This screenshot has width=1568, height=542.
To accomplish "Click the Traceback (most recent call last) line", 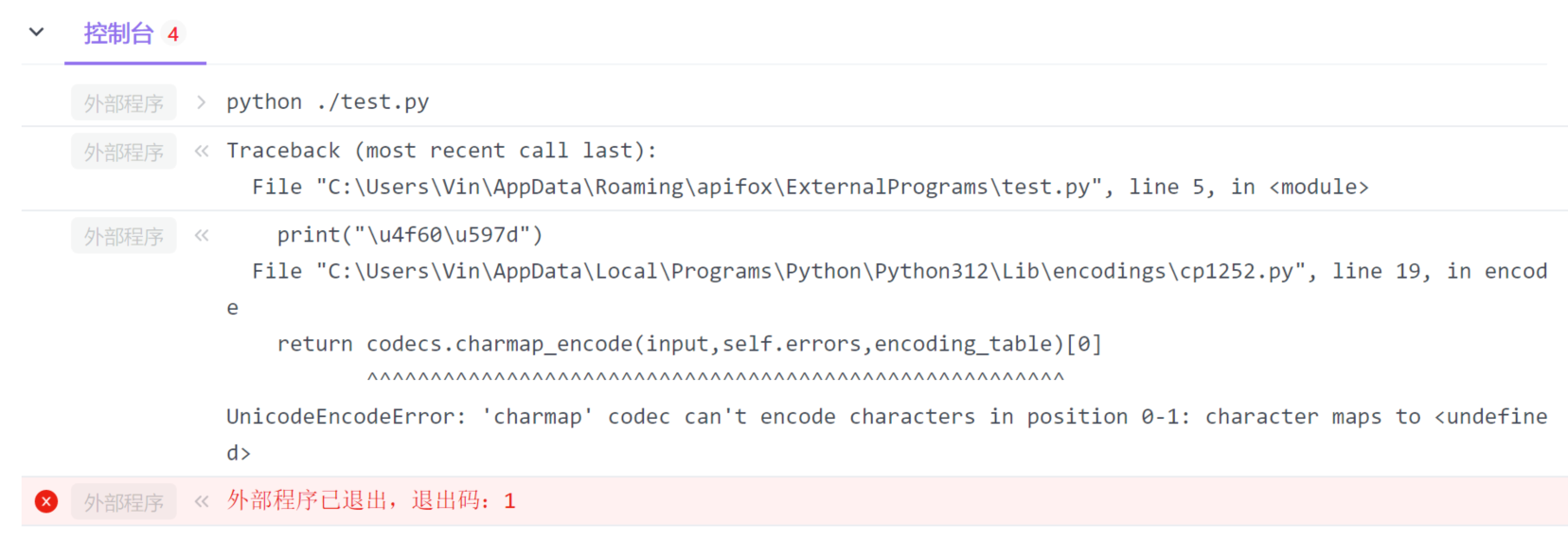I will click(441, 151).
